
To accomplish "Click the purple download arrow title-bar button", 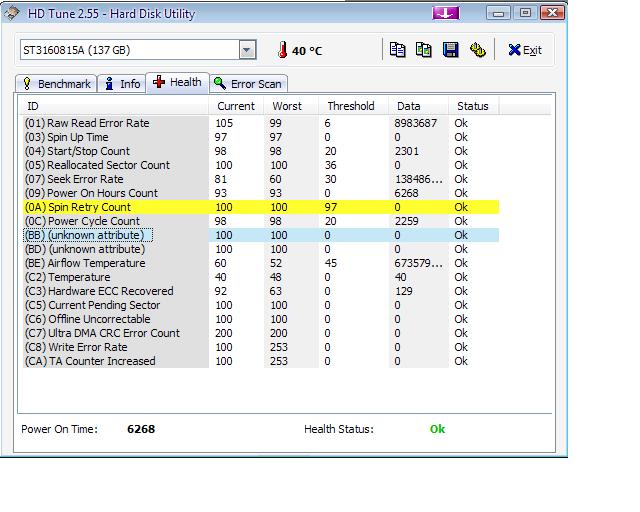I will (446, 13).
